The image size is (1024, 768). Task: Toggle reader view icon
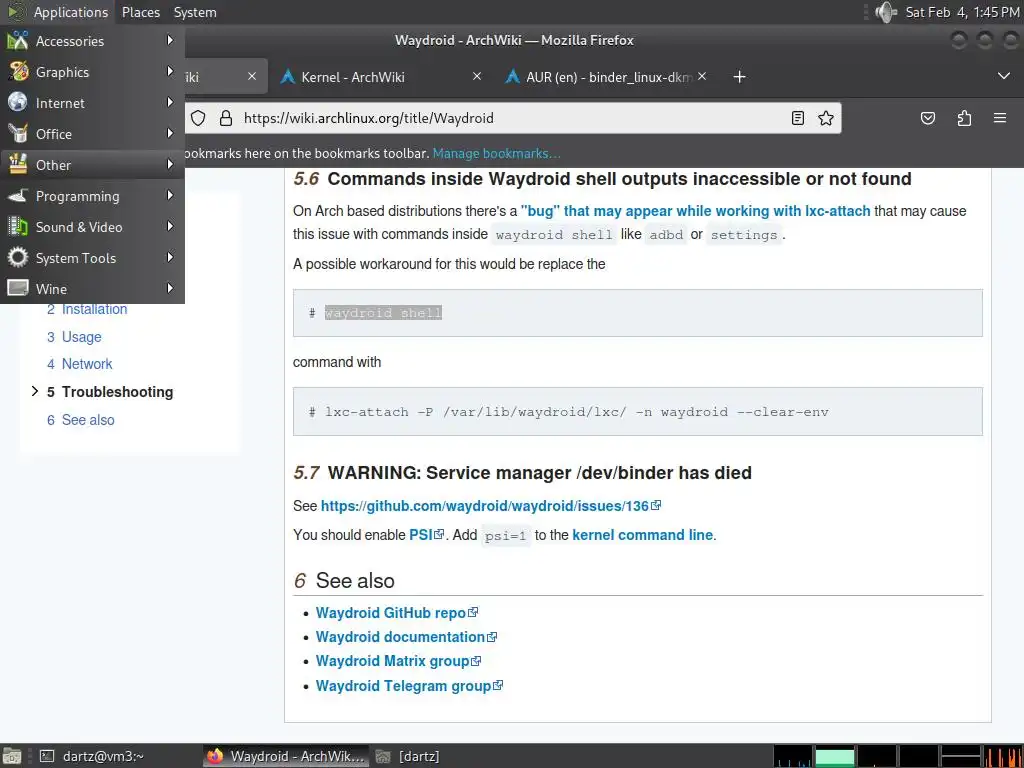797,118
